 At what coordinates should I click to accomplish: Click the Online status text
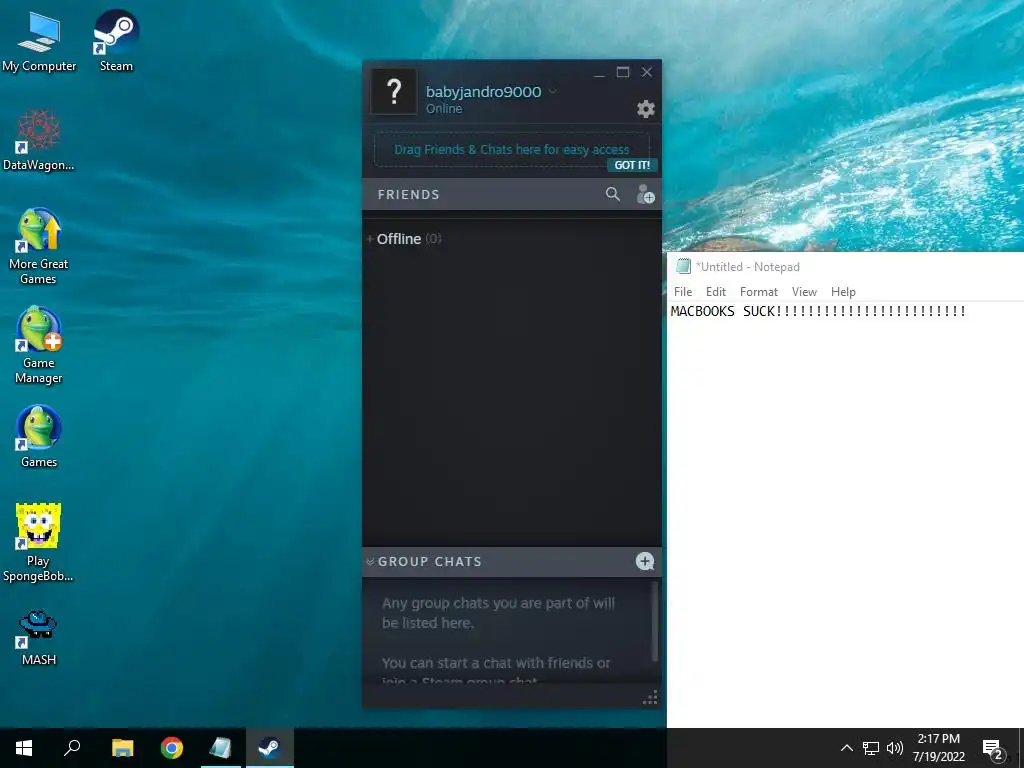point(444,109)
